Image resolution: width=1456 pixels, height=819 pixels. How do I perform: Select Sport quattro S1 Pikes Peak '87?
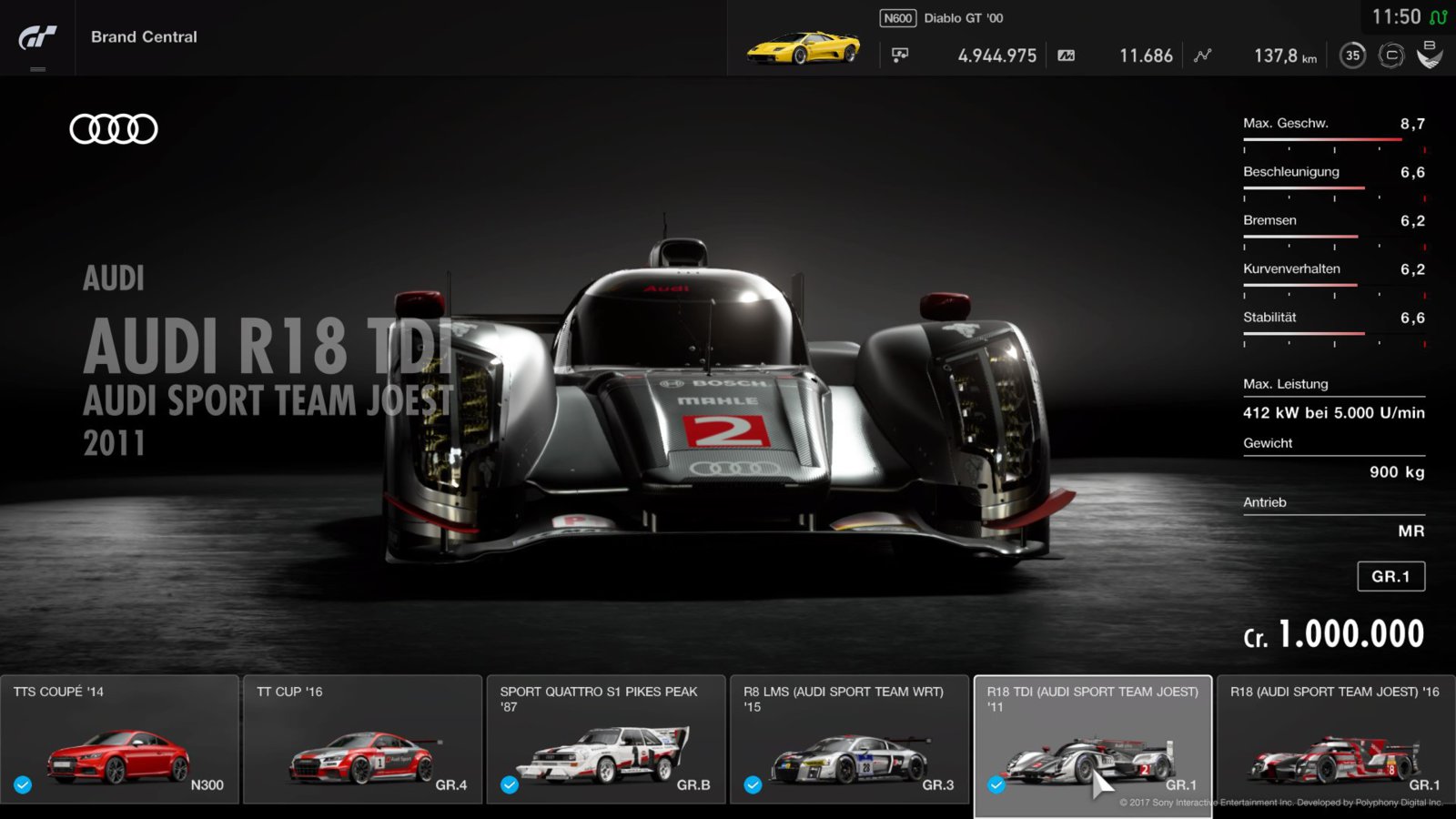pos(606,739)
